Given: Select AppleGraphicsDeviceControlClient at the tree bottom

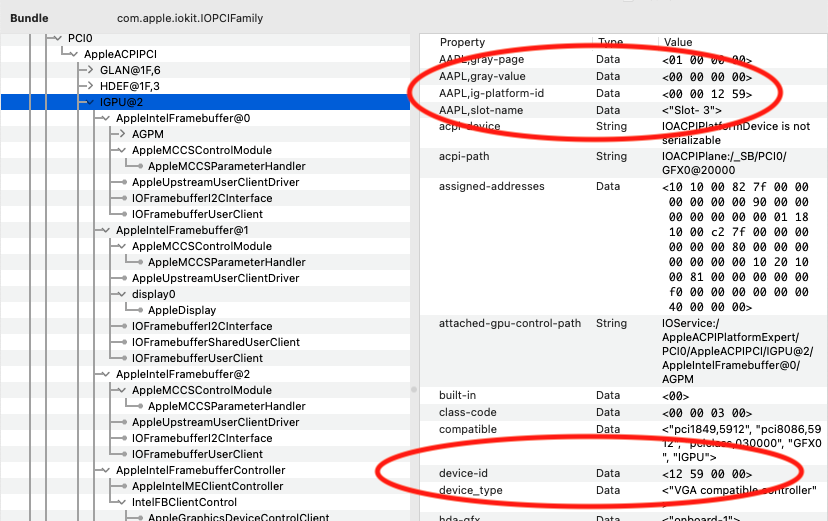Looking at the screenshot, I should coord(239,517).
